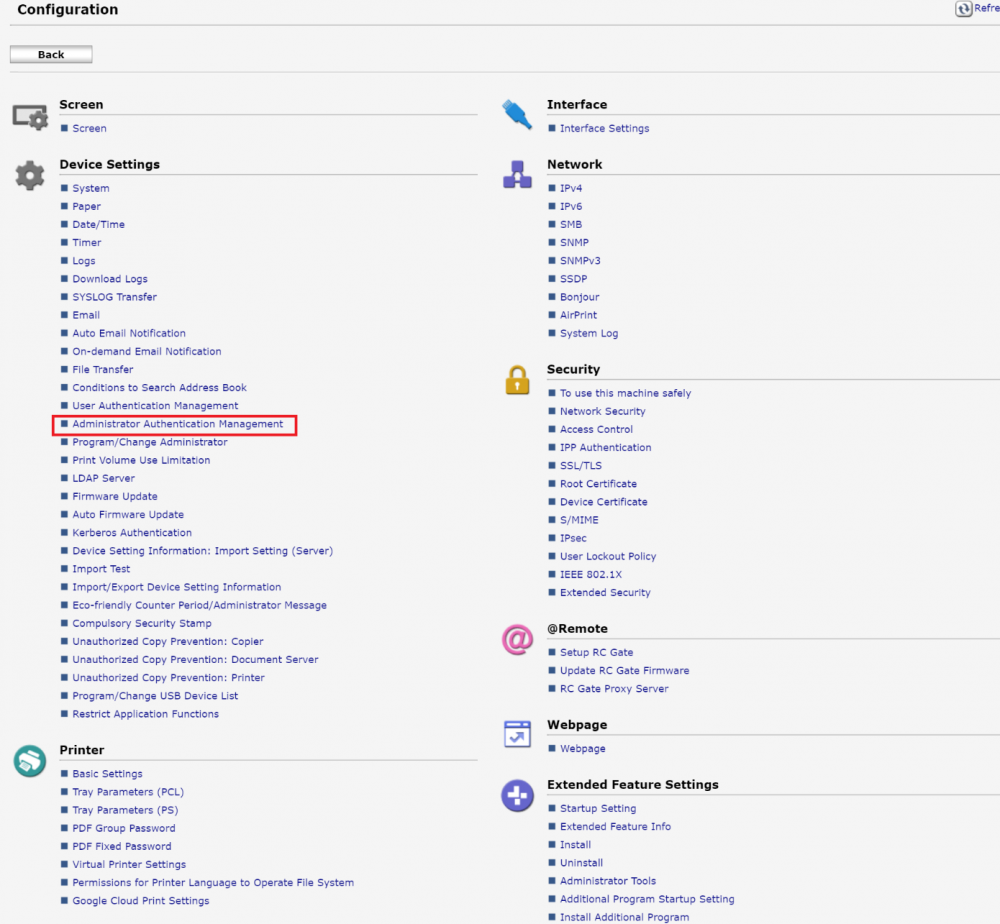The width and height of the screenshot is (1000, 924).
Task: Go to Interface Settings
Action: [x=604, y=128]
